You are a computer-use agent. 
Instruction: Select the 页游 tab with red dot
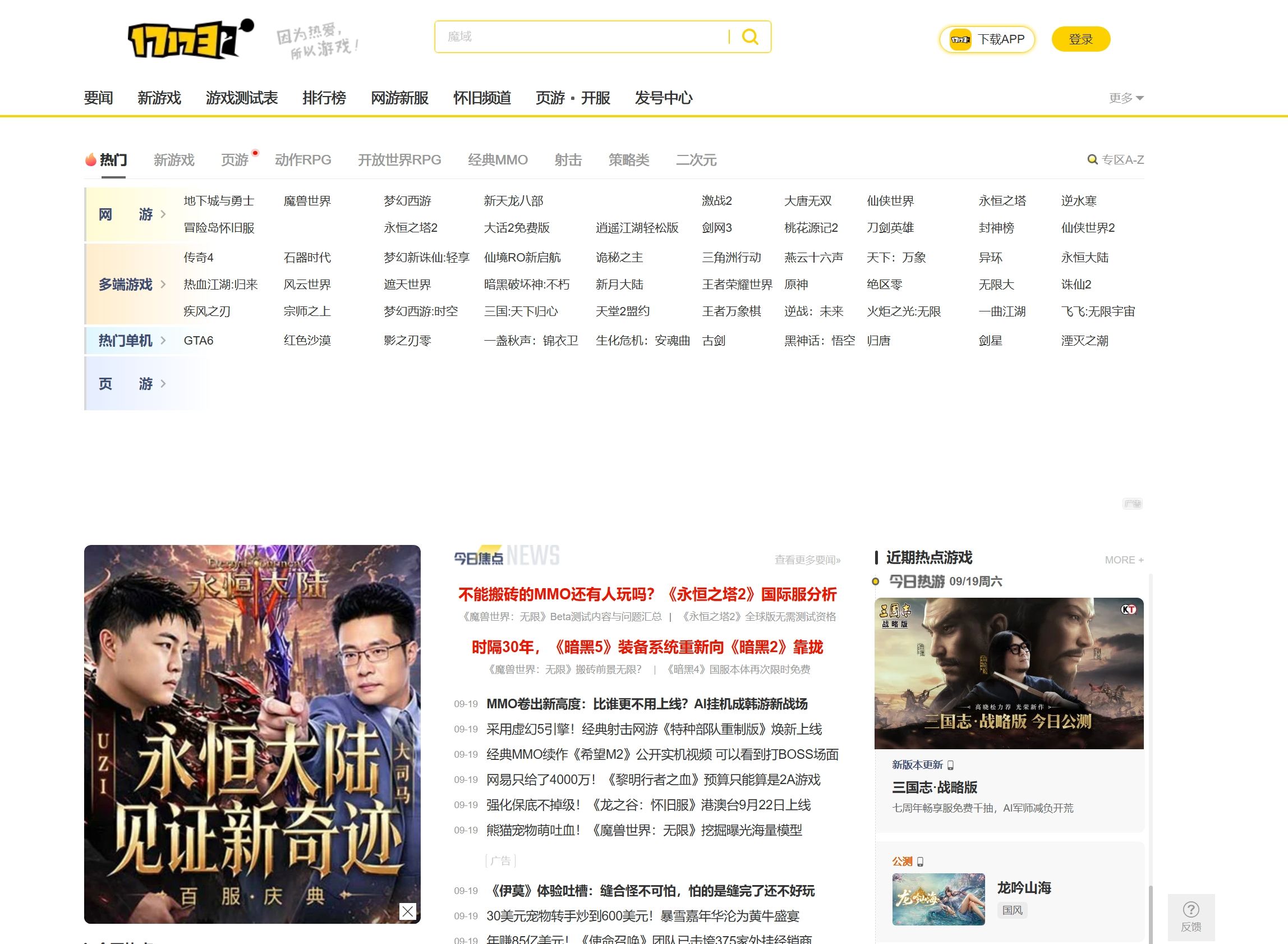[x=234, y=160]
